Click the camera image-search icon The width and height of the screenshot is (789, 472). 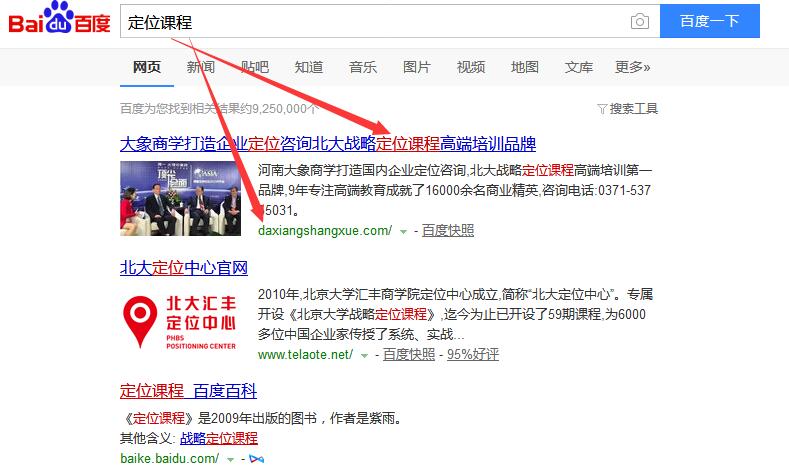pos(639,22)
